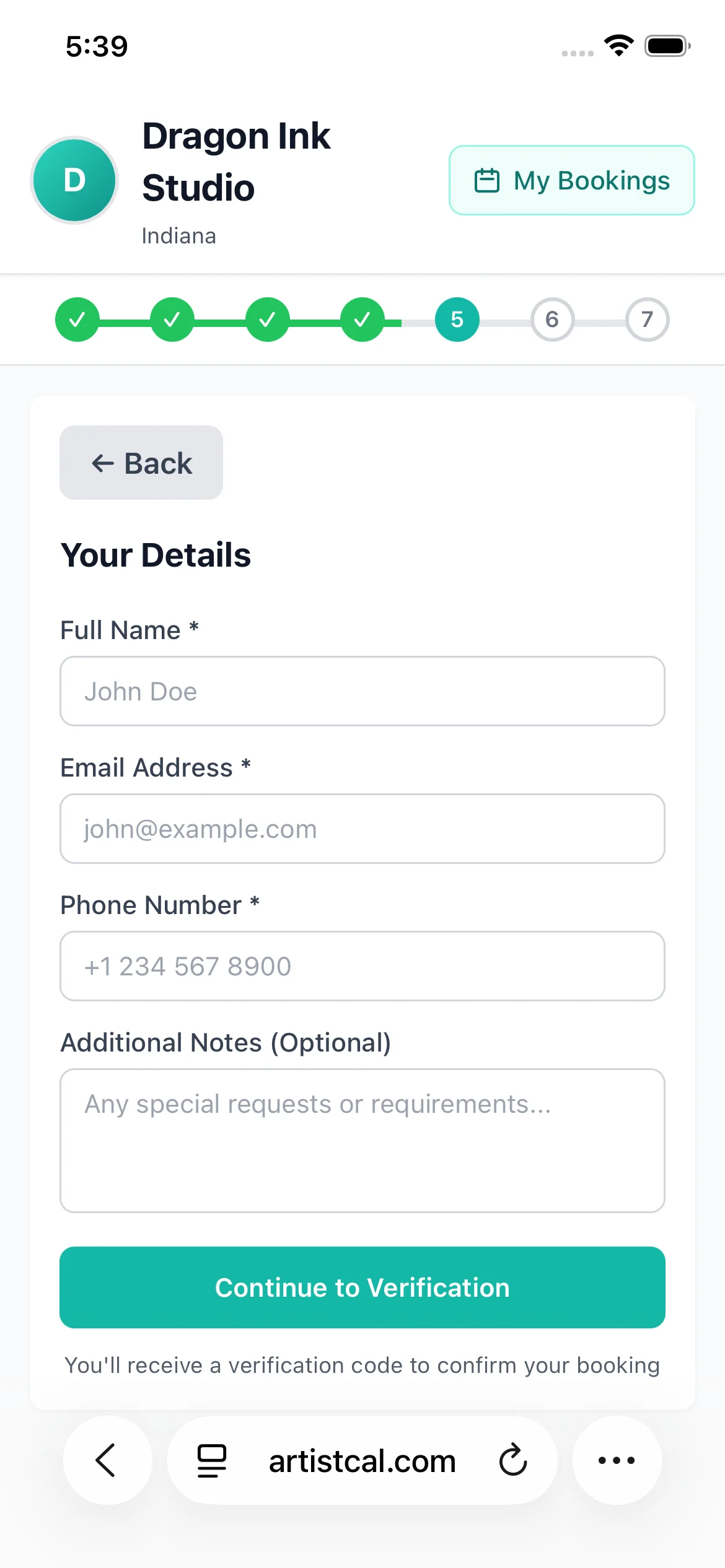Tap the Dragon Ink Studio avatar
This screenshot has width=725, height=1568.
[x=74, y=180]
